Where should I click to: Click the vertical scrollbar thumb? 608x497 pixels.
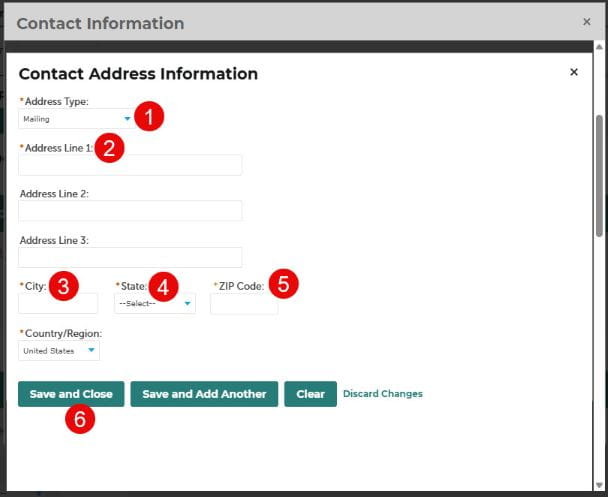coord(599,176)
